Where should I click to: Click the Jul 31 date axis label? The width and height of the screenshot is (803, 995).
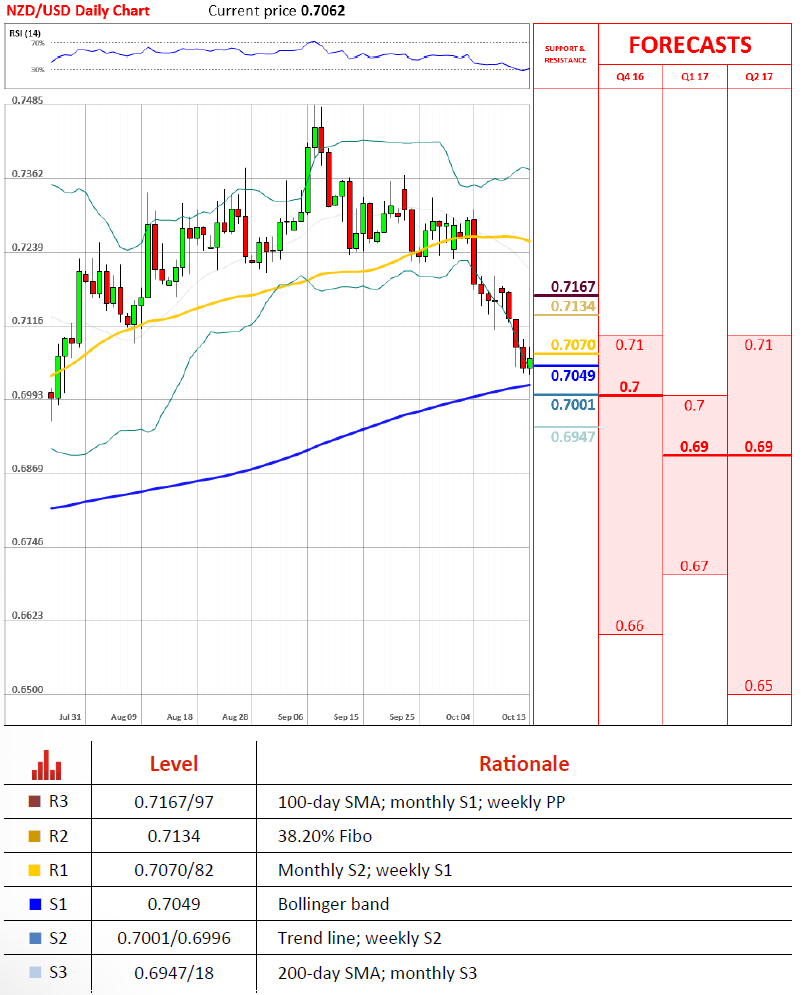pos(70,716)
